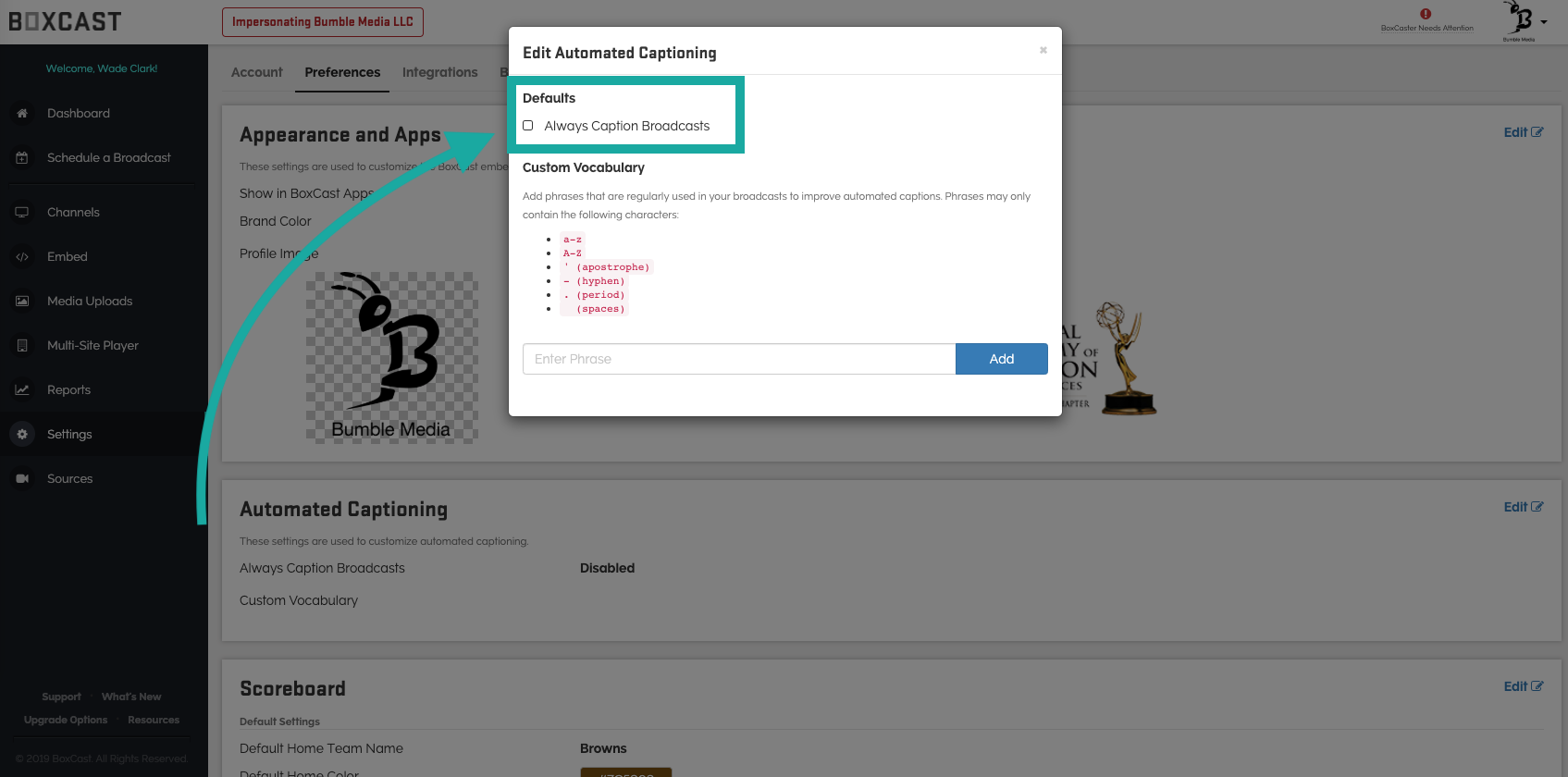Open Channels via its monitor icon
The image size is (1568, 777).
(22, 213)
